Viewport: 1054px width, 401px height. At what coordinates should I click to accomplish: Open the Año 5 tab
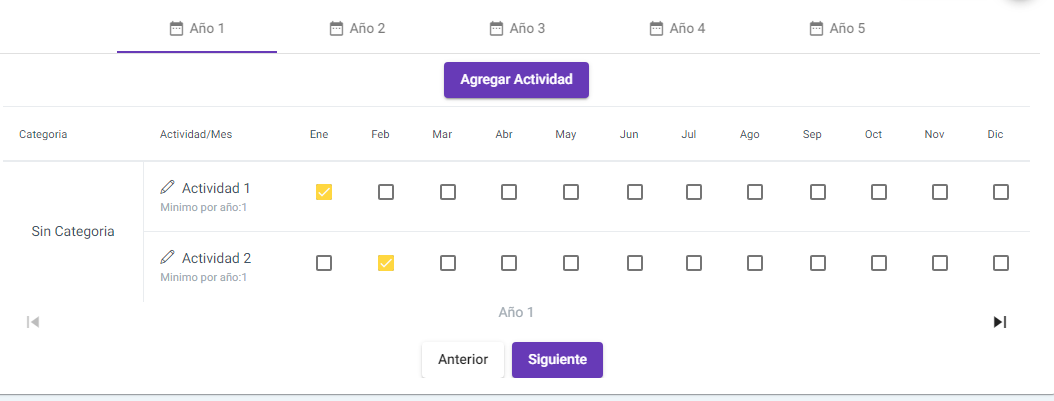coord(837,28)
